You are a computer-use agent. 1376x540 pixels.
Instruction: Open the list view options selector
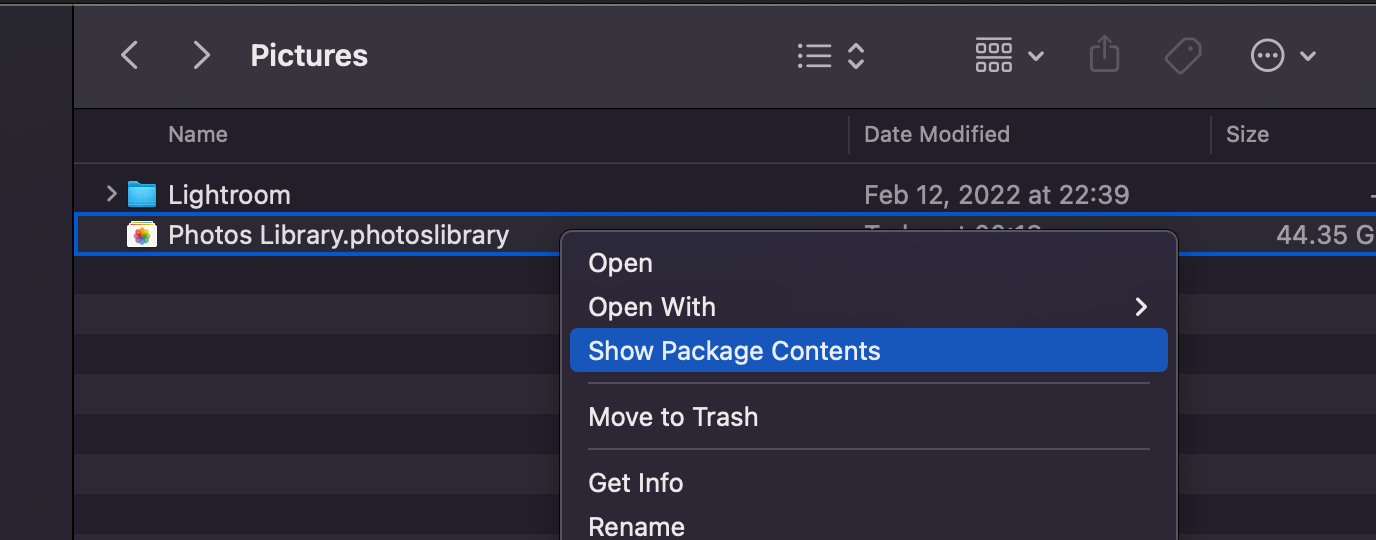tap(831, 55)
